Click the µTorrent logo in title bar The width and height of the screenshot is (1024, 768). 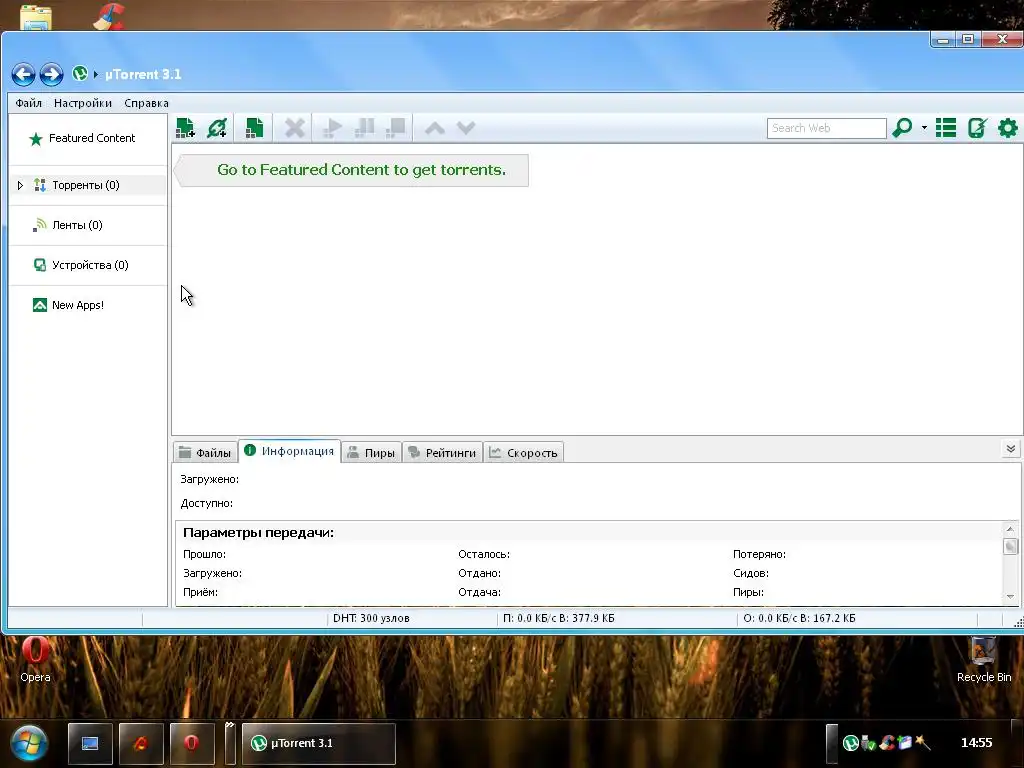coord(80,74)
